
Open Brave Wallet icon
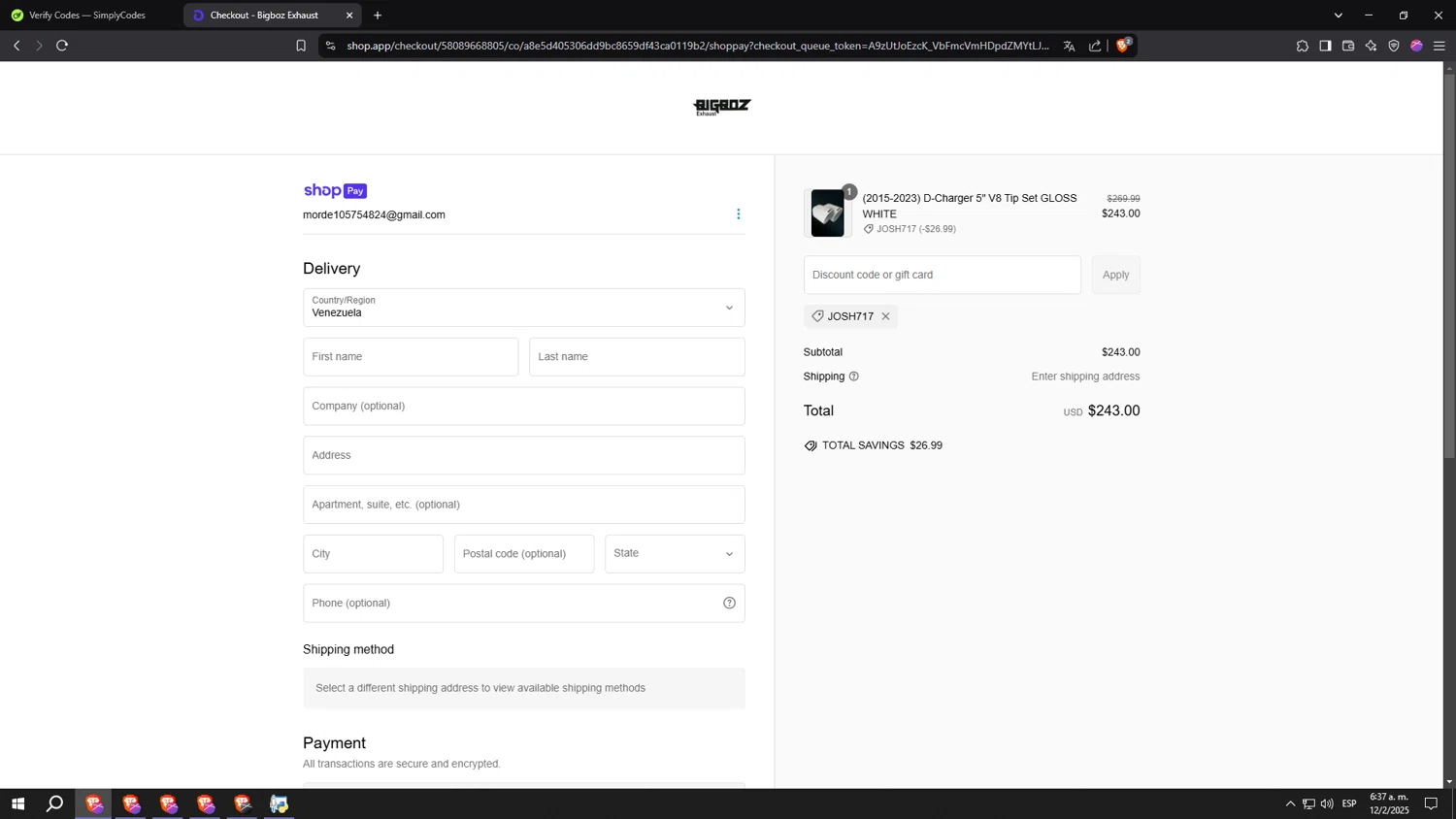click(x=1348, y=46)
